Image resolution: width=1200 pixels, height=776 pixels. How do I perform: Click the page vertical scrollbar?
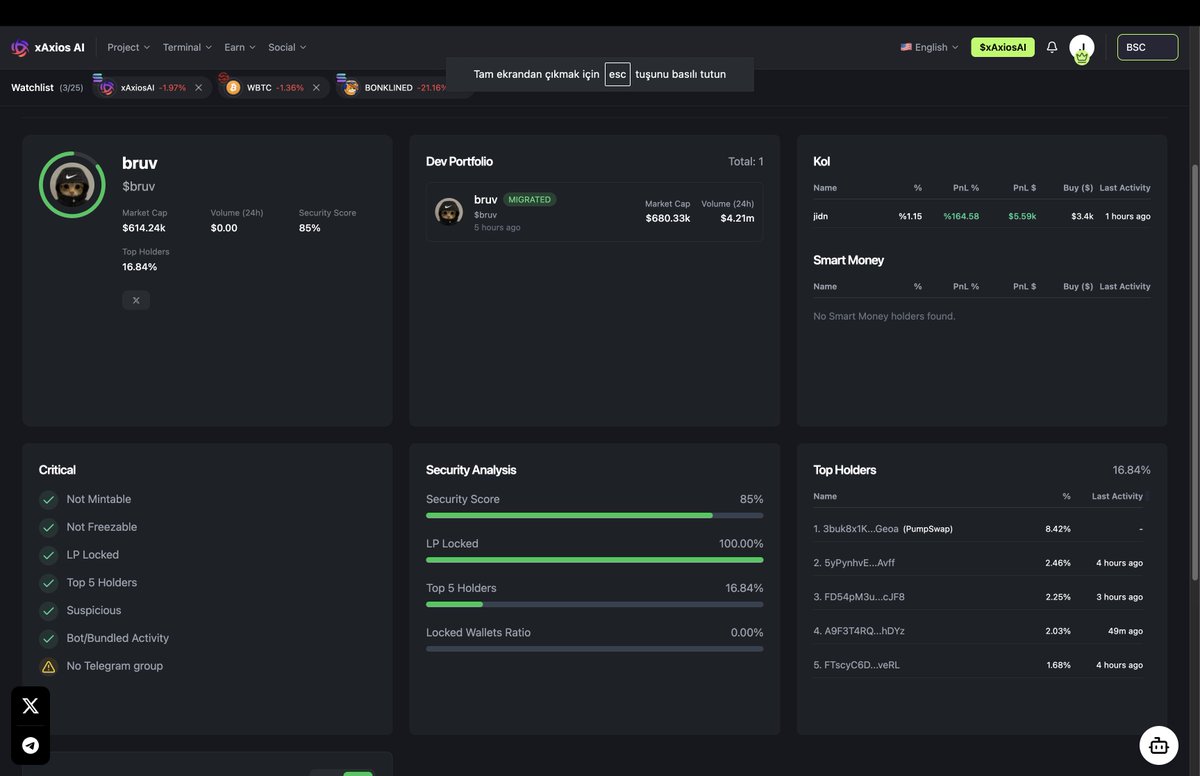pyautogui.click(x=1194, y=370)
